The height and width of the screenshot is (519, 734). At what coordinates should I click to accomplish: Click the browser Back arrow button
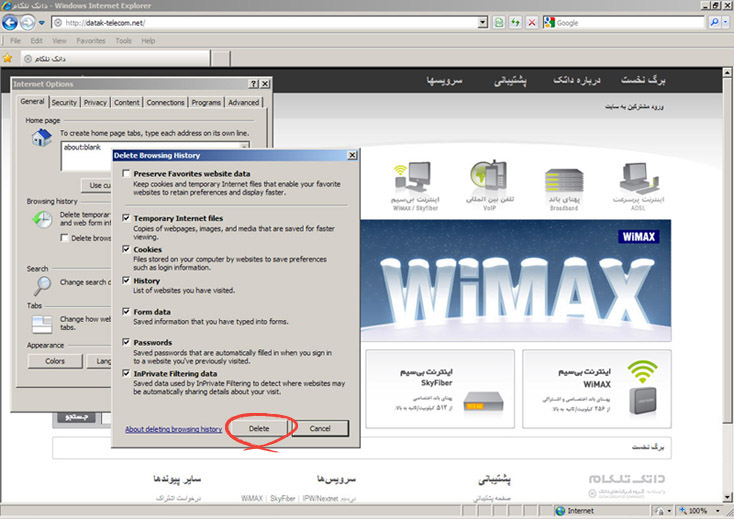[x=10, y=22]
